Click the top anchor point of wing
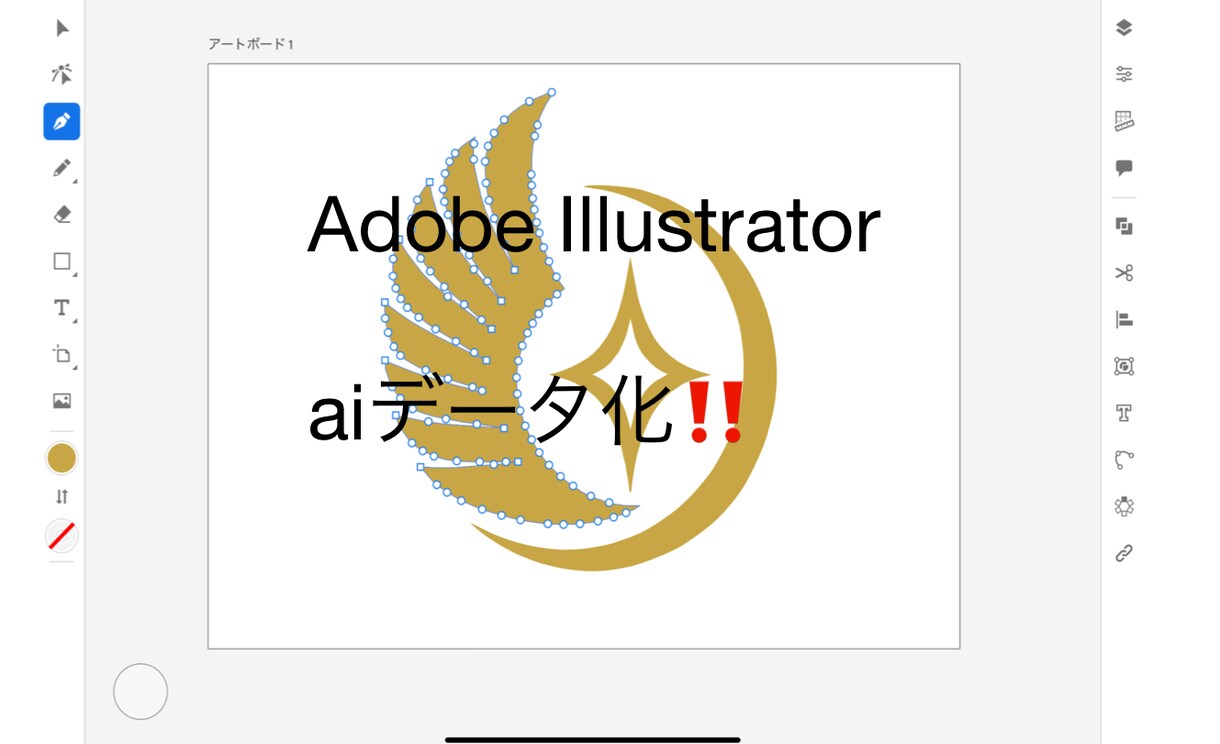 (x=551, y=92)
